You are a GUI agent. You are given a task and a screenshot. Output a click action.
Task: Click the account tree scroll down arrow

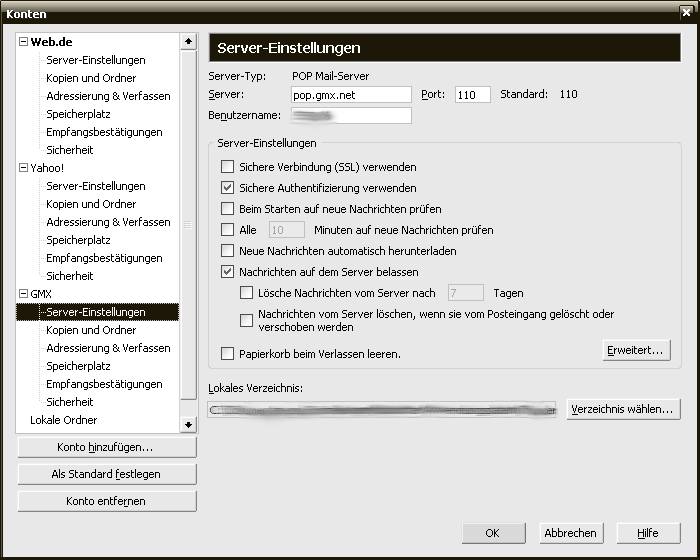coord(188,425)
